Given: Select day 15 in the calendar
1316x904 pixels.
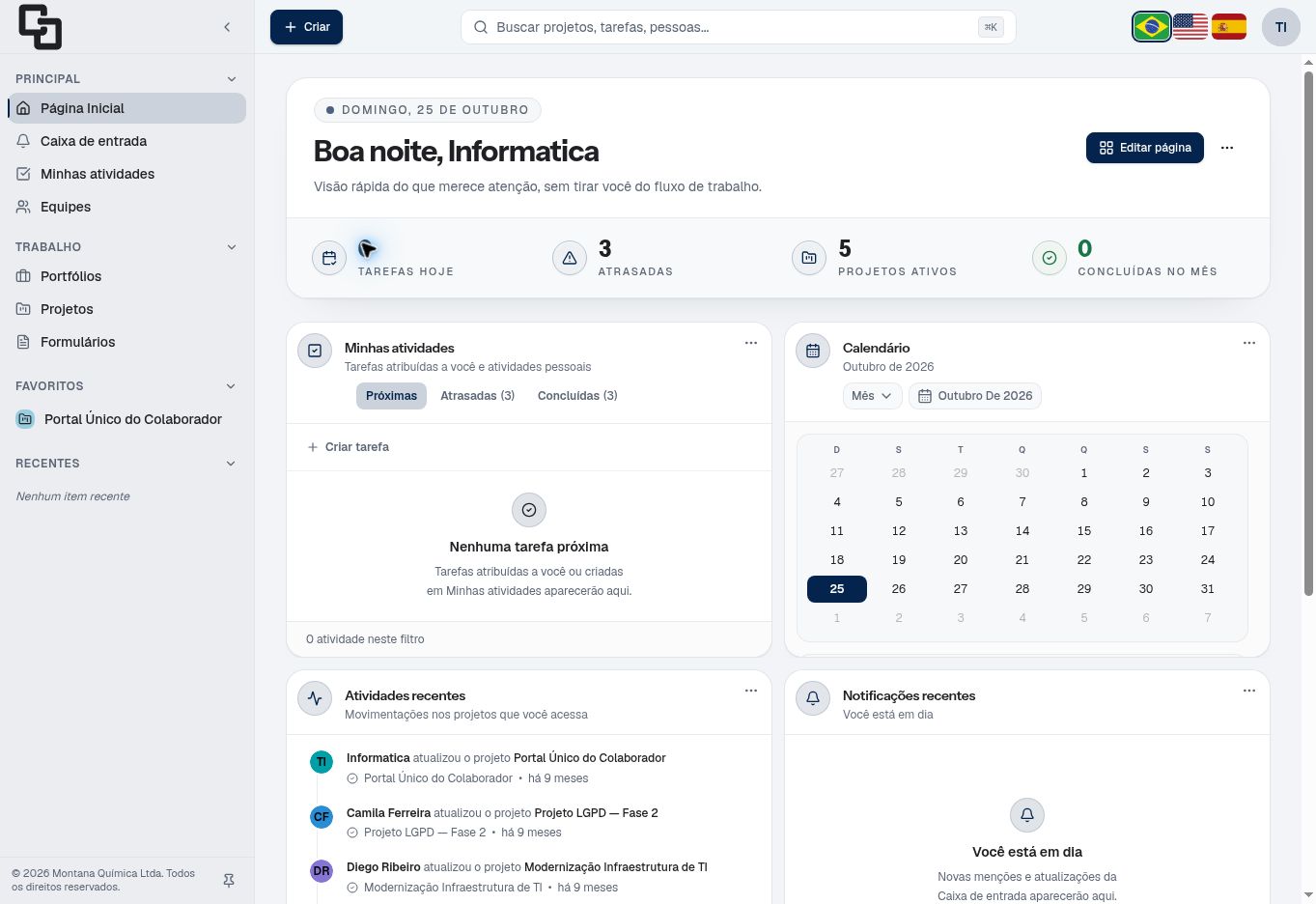Looking at the screenshot, I should click(x=1084, y=531).
